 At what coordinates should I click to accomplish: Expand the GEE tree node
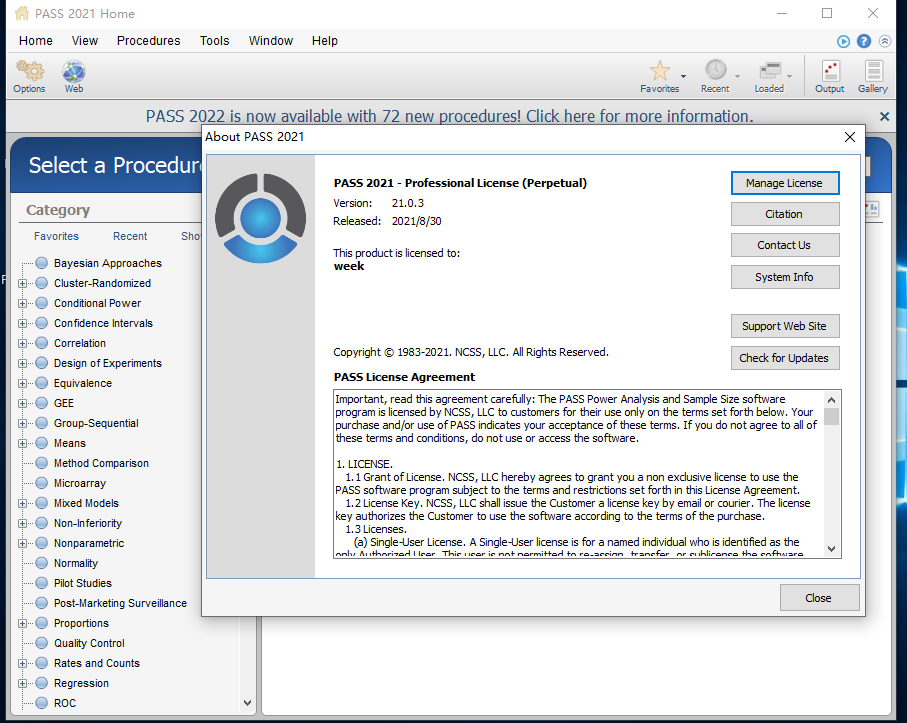[22, 403]
